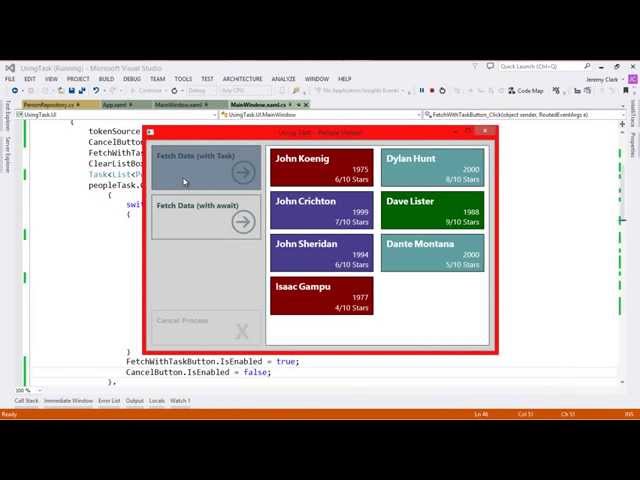Screen dimensions: 640x480
Task: Open the ARCHITECTURE menu
Action: [x=242, y=79]
